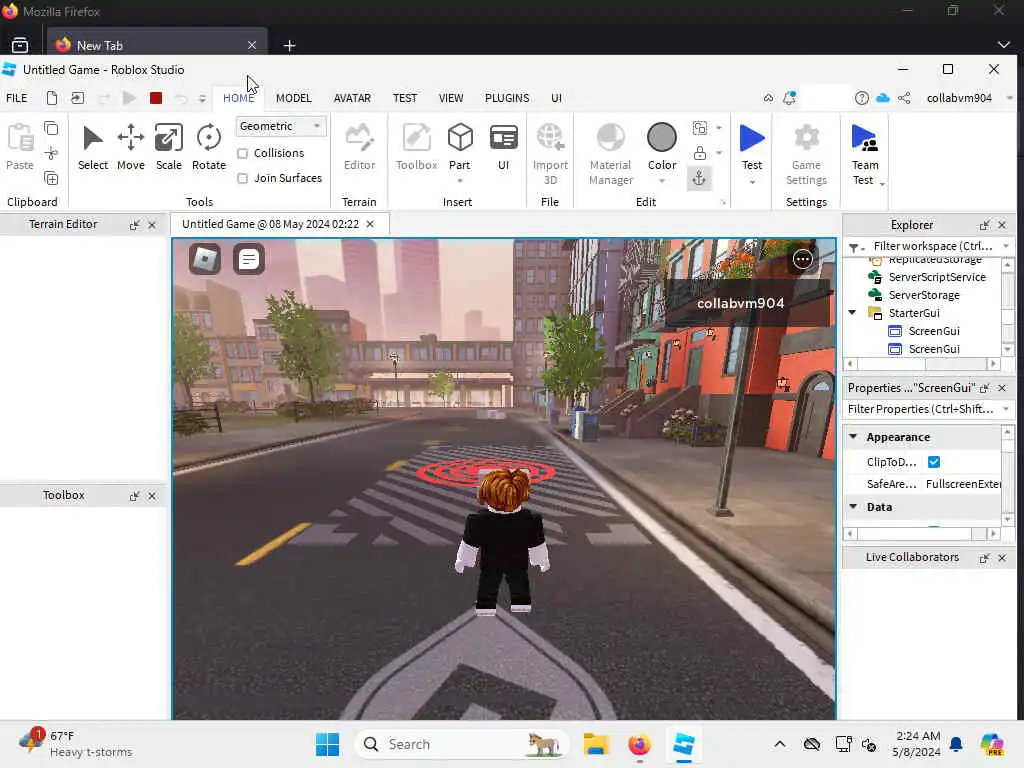Image resolution: width=1024 pixels, height=768 pixels.
Task: Open Game Settings
Action: [807, 154]
